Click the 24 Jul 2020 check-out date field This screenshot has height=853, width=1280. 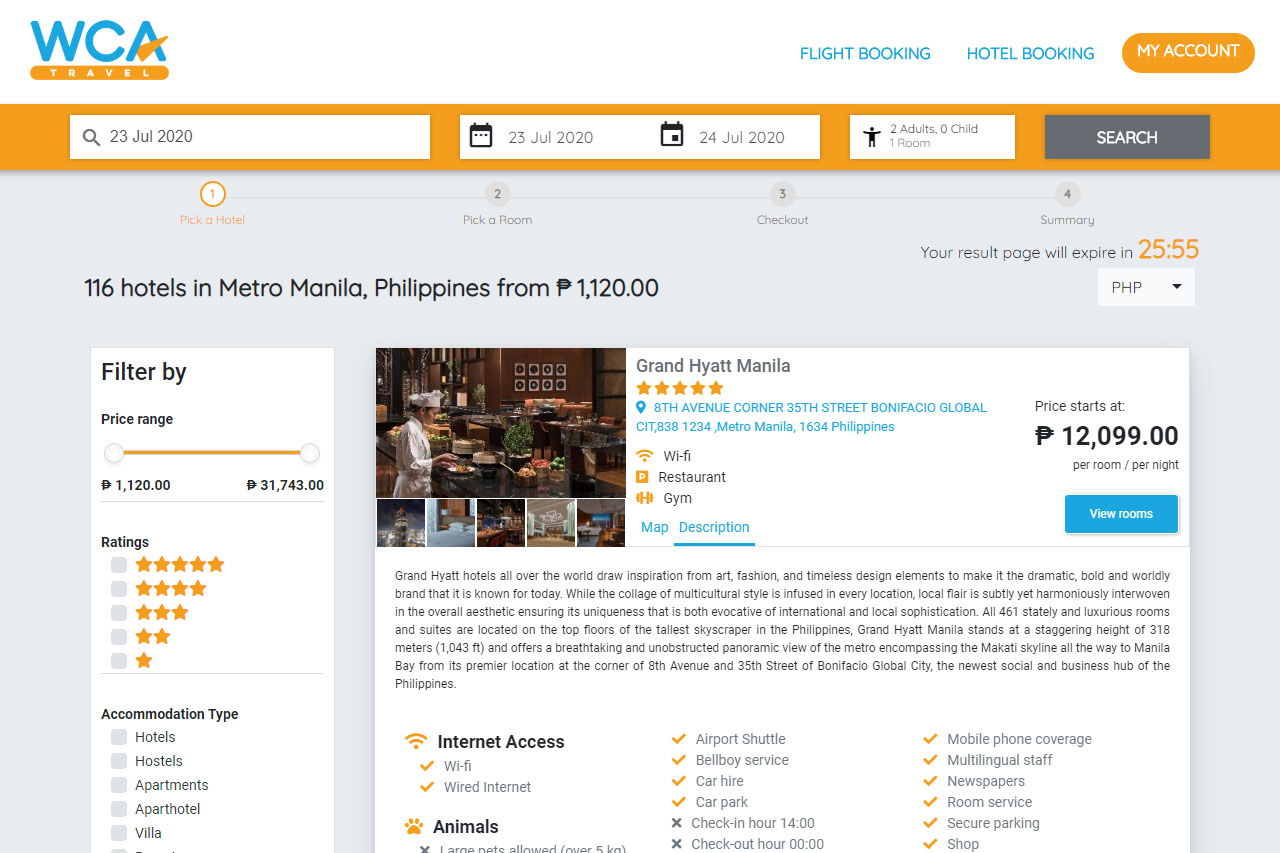742,137
